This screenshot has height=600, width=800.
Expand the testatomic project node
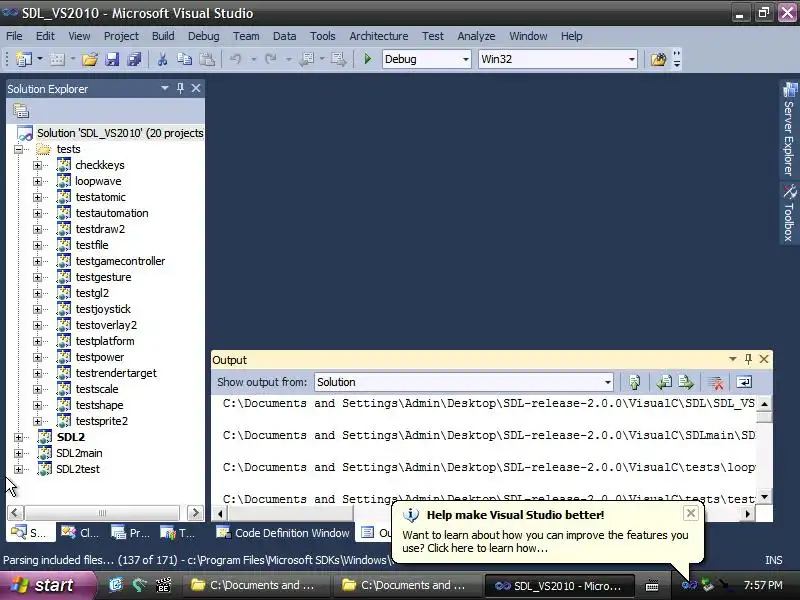pyautogui.click(x=37, y=197)
